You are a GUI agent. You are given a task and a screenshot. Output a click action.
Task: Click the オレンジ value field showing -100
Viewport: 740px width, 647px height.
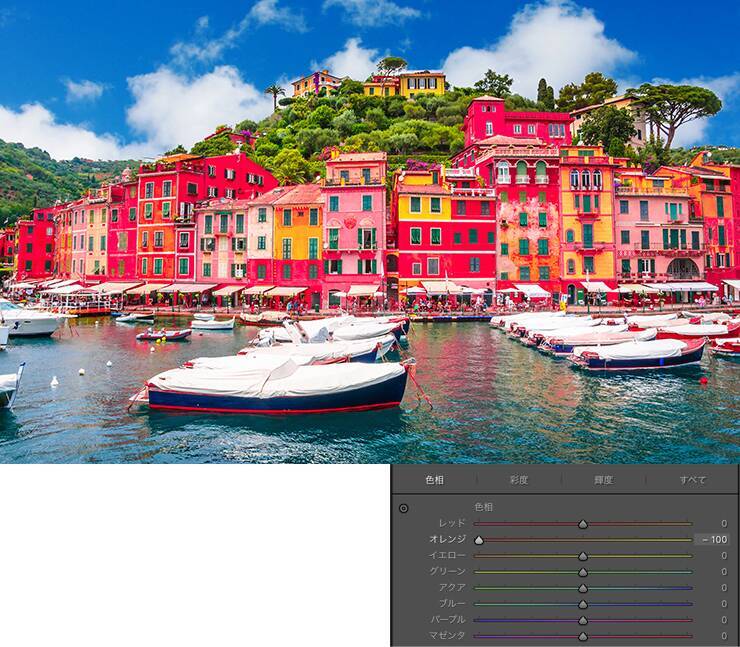[713, 540]
